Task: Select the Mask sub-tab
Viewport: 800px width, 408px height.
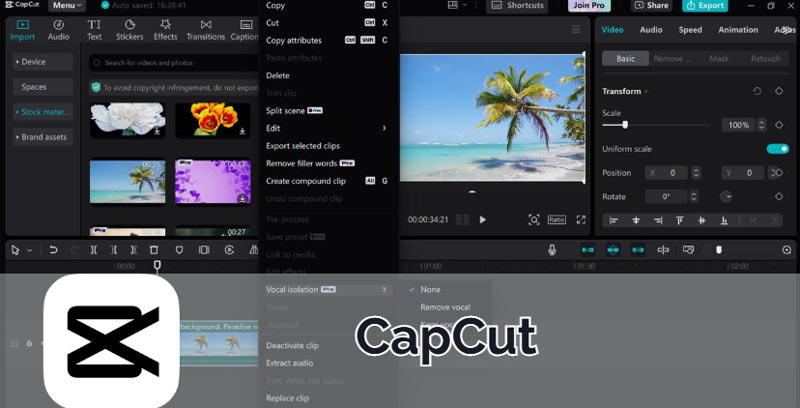Action: [x=718, y=59]
